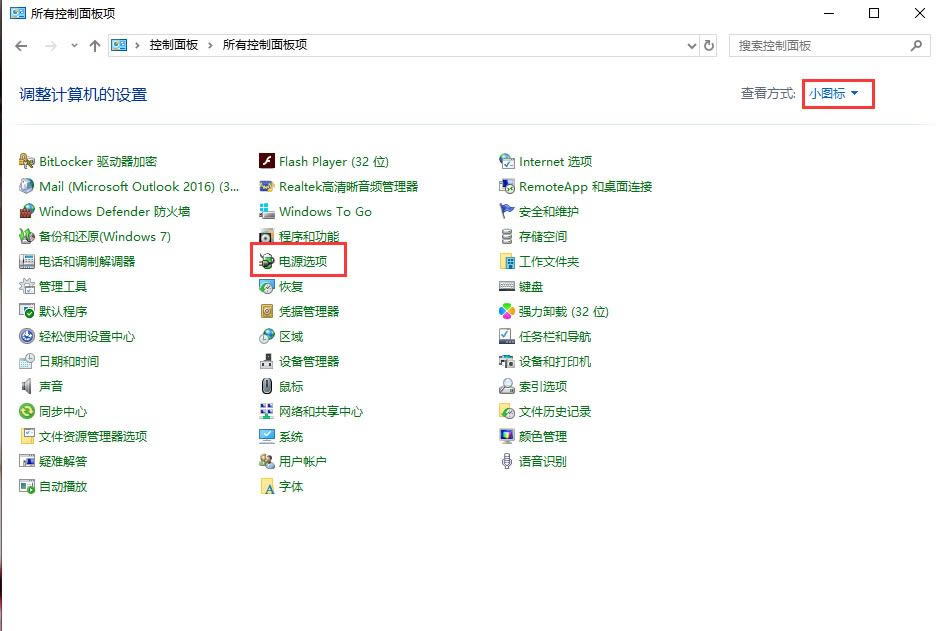Open the 系统 system link
Viewport: 943px width, 631px height.
point(291,436)
